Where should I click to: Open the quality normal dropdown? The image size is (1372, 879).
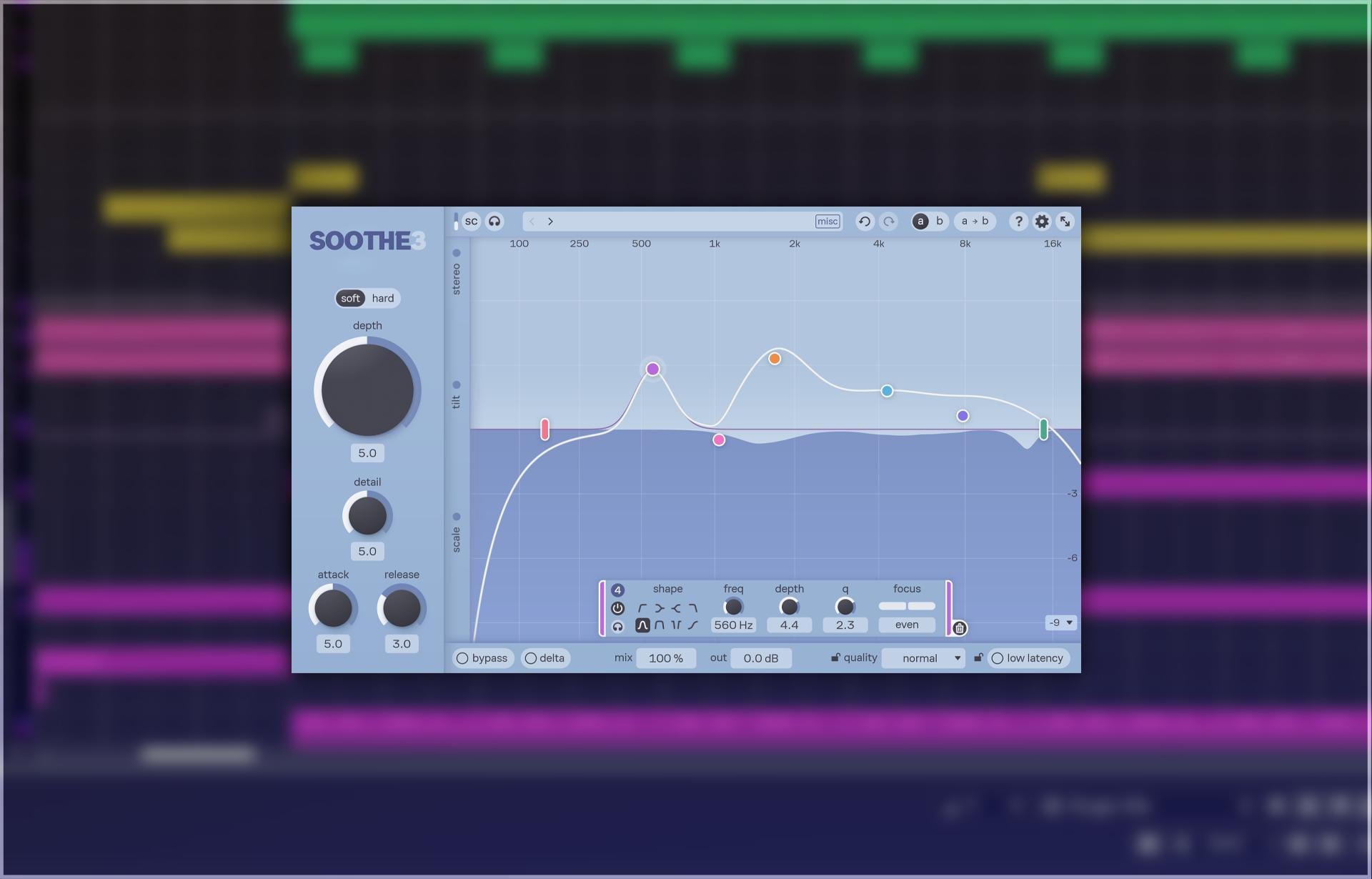pos(923,658)
